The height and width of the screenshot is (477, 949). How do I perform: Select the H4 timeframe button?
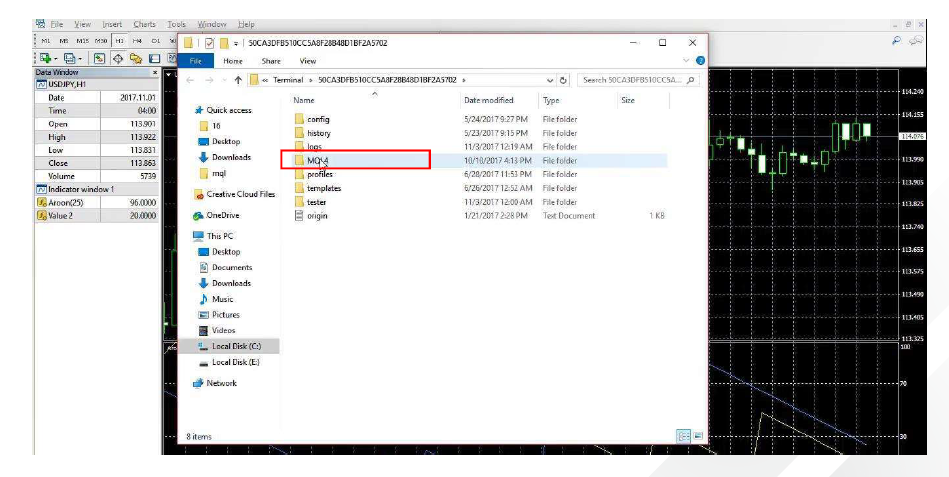point(137,41)
